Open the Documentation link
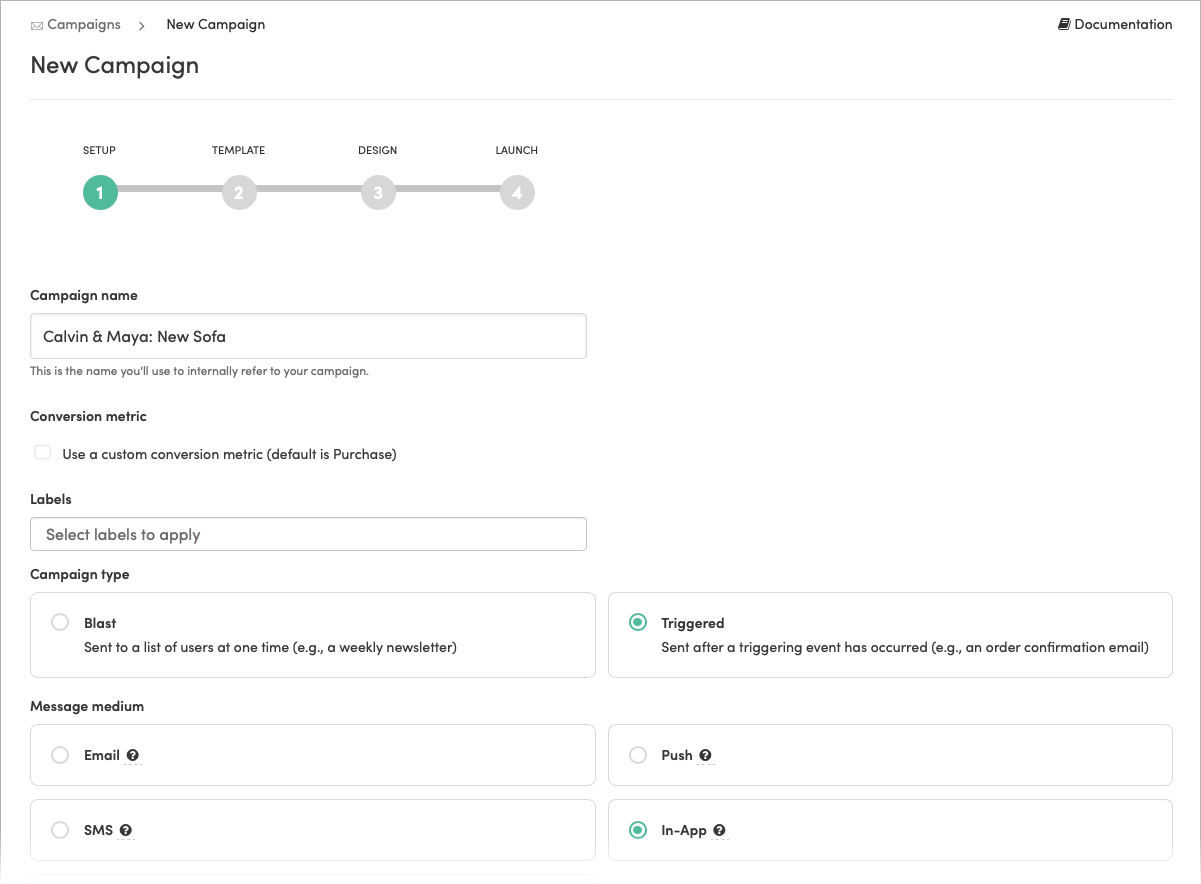The height and width of the screenshot is (884, 1201). (1123, 24)
